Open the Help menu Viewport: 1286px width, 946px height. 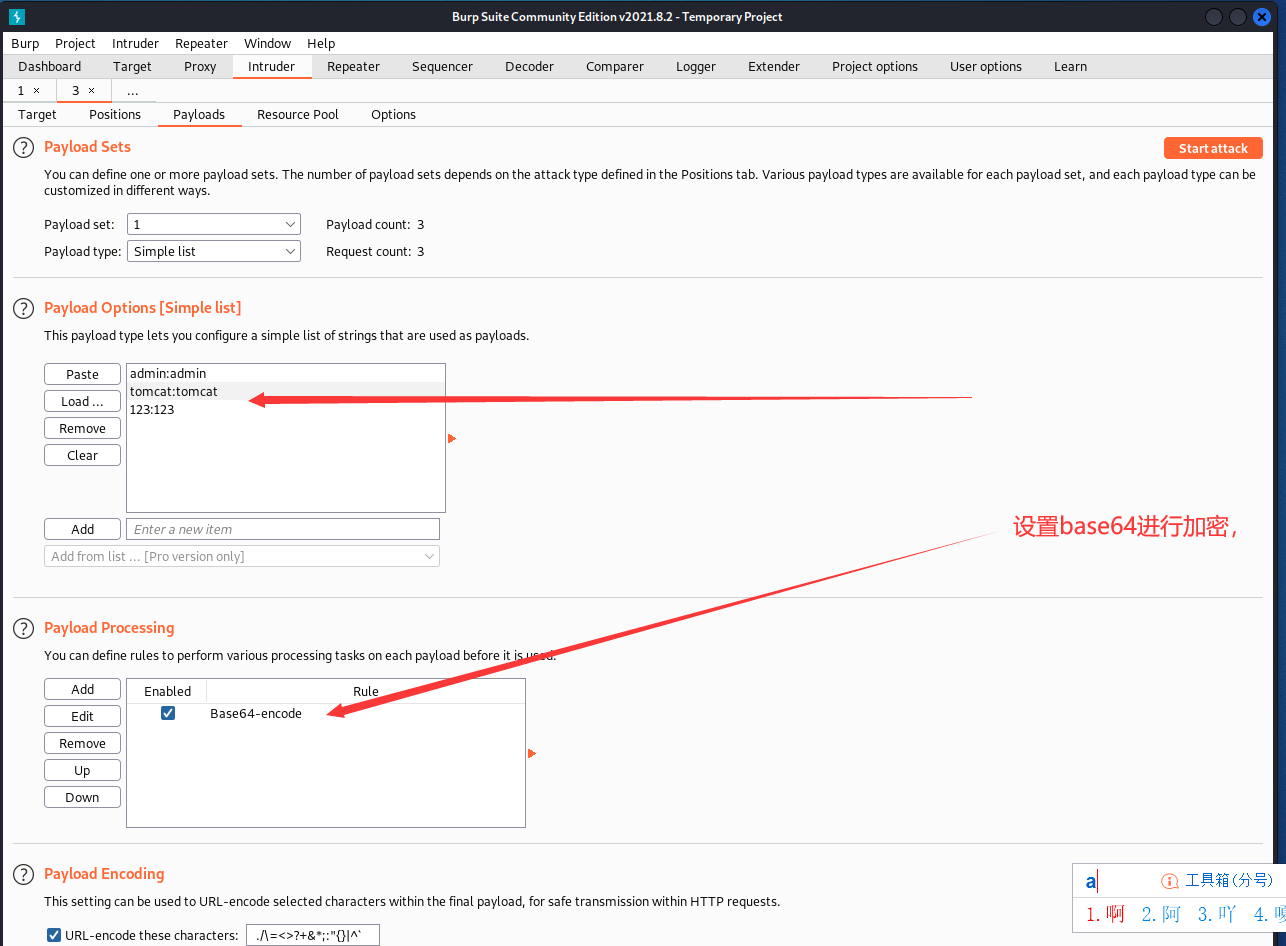tap(321, 43)
